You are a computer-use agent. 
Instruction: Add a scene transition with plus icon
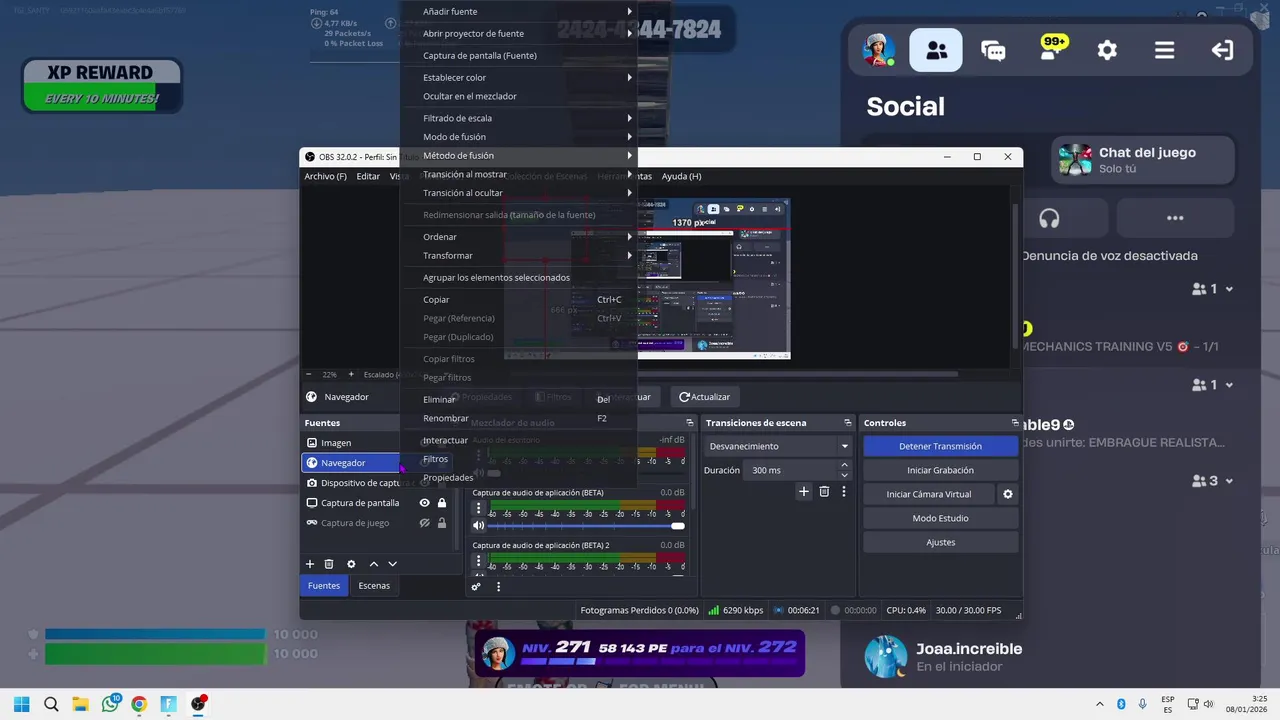[803, 491]
